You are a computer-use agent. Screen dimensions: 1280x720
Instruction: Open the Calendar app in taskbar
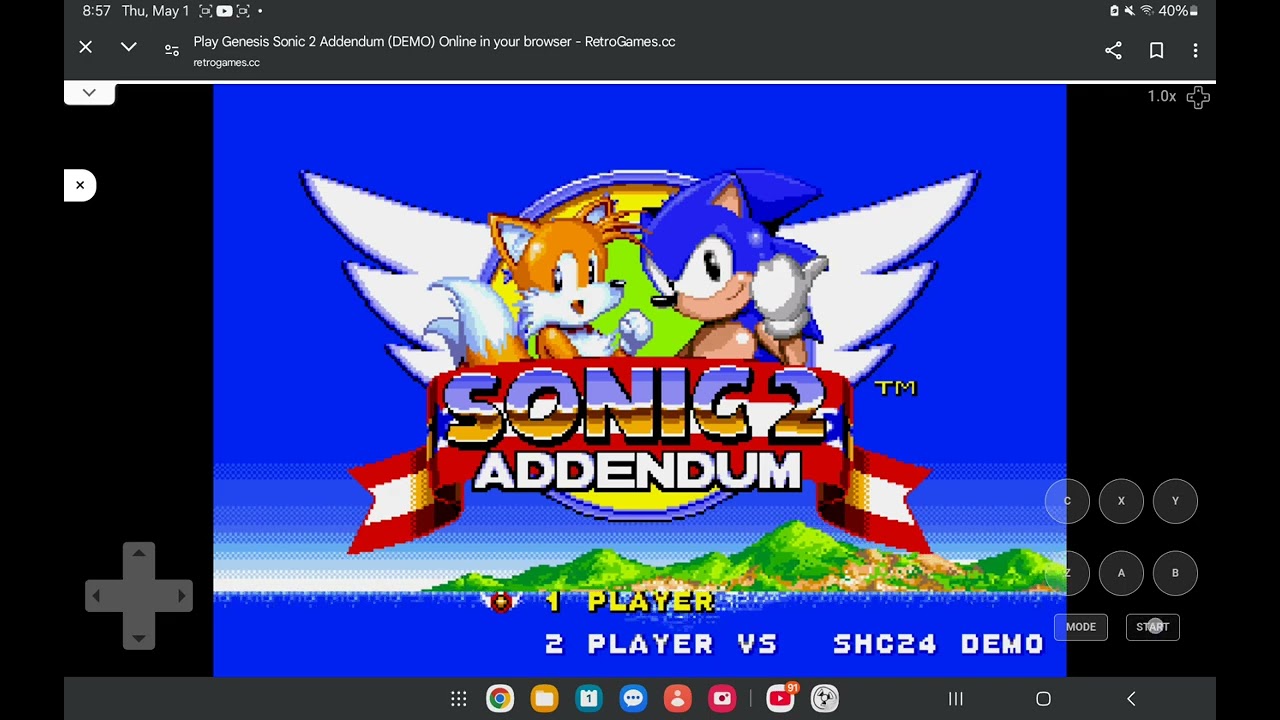589,699
